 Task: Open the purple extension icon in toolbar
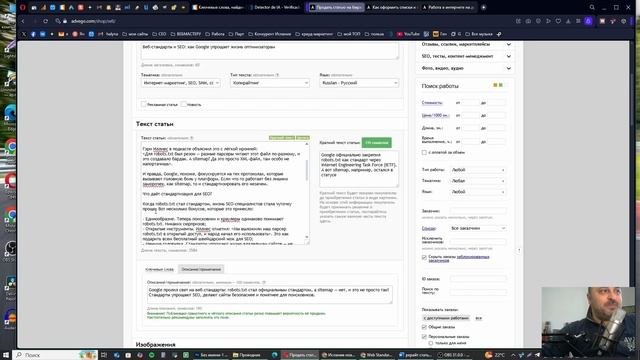pyautogui.click(x=588, y=21)
